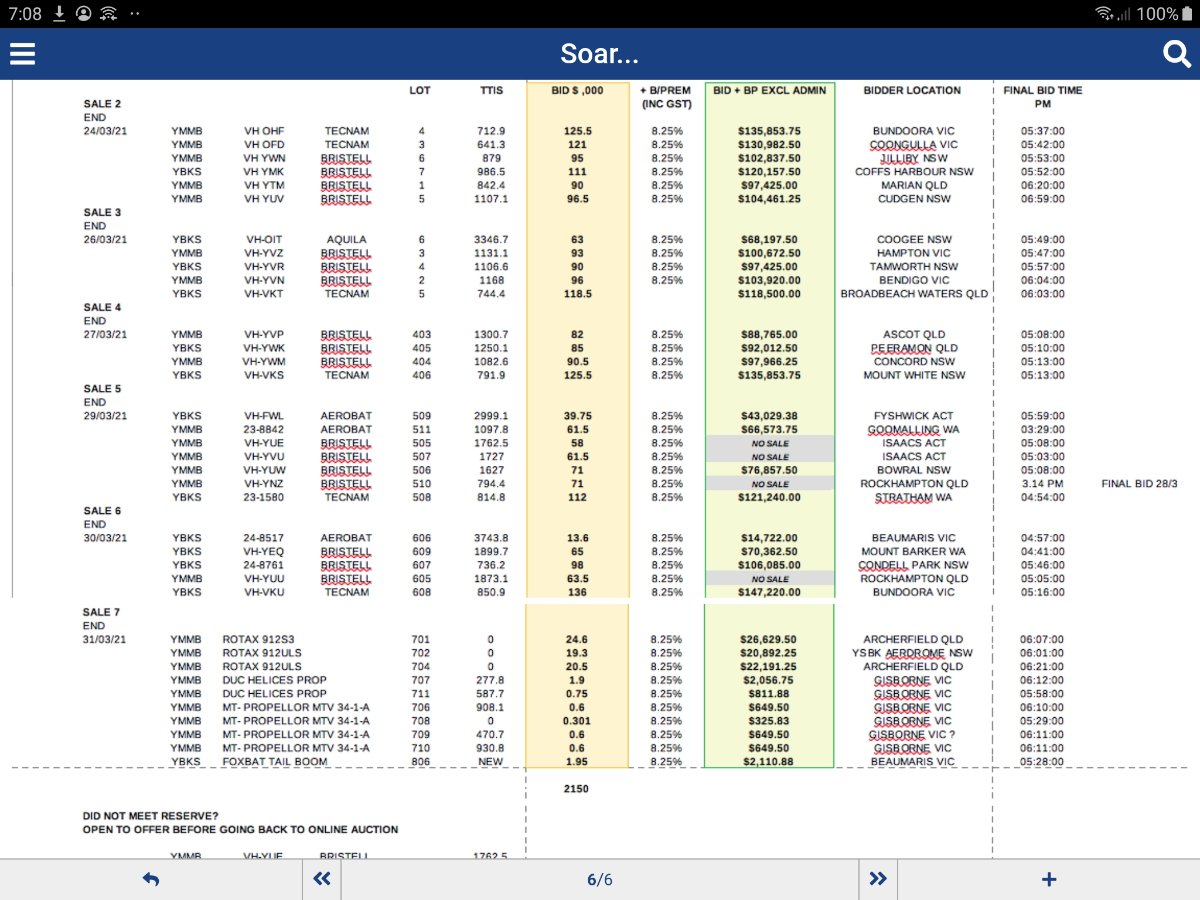Go back using the return arrow
The image size is (1200, 900).
151,880
